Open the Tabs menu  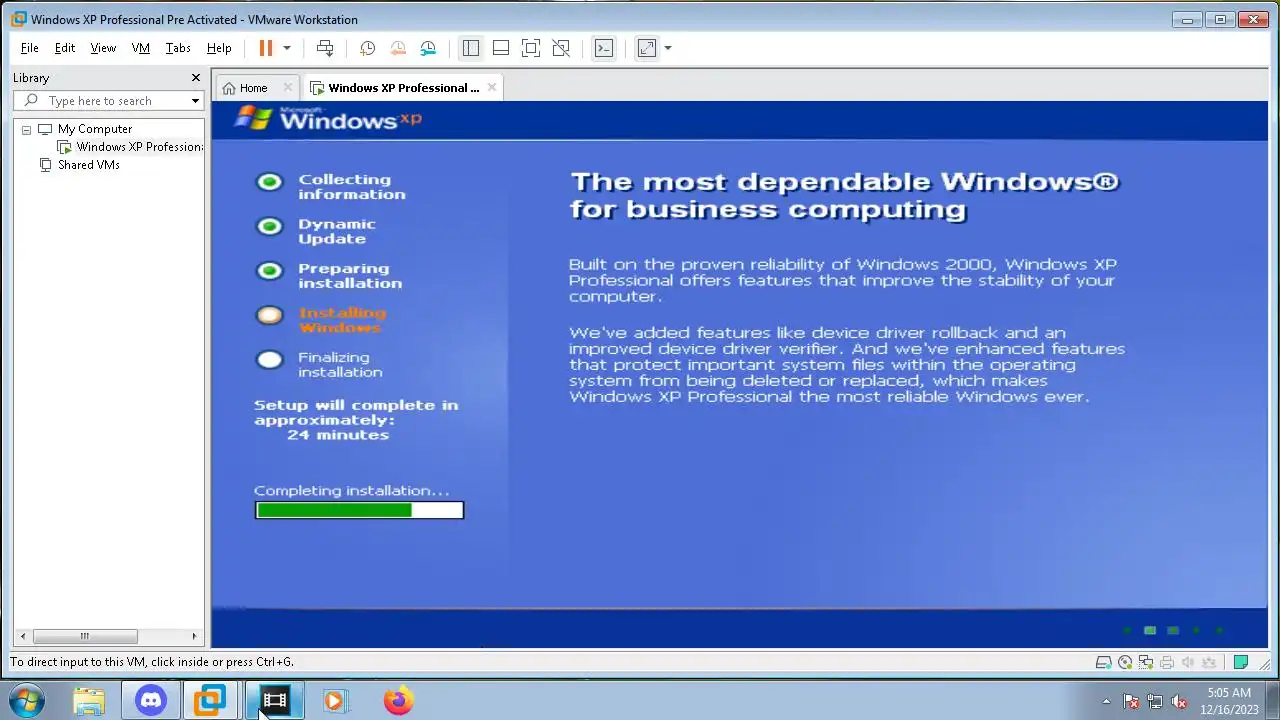point(178,48)
